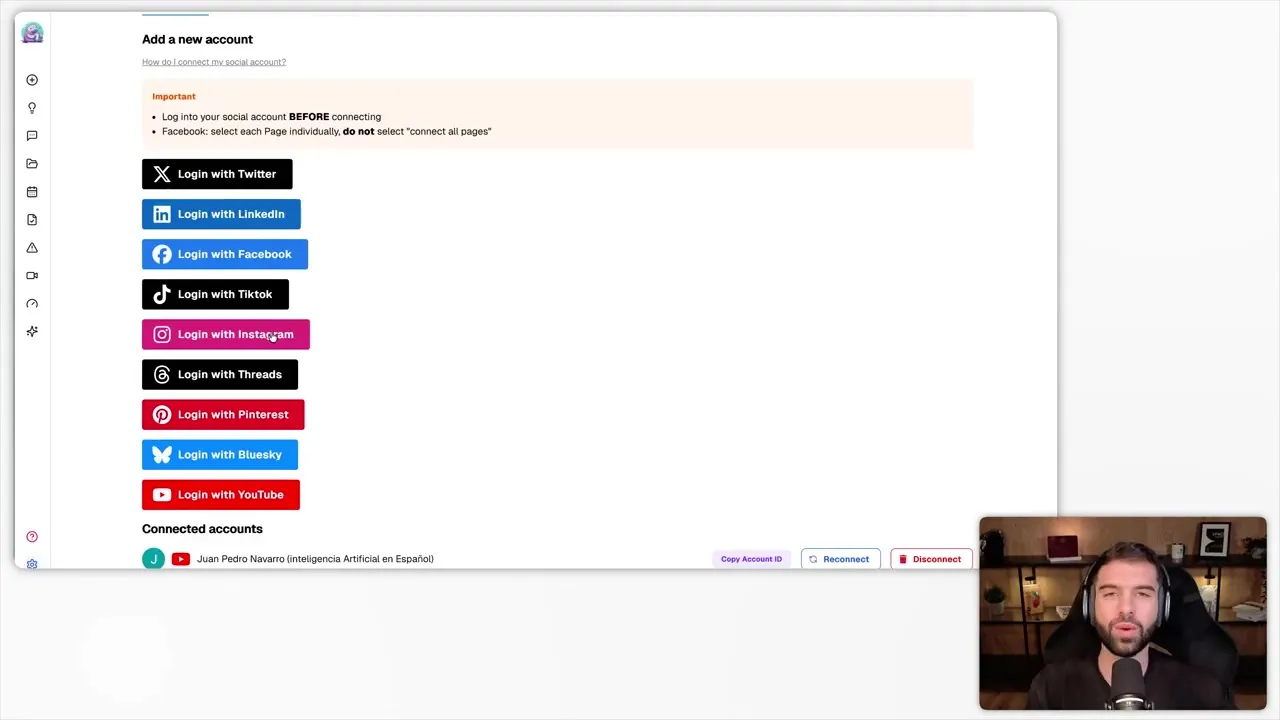This screenshot has width=1280, height=720.
Task: Open the speedometer gauge sidebar icon
Action: (x=32, y=304)
